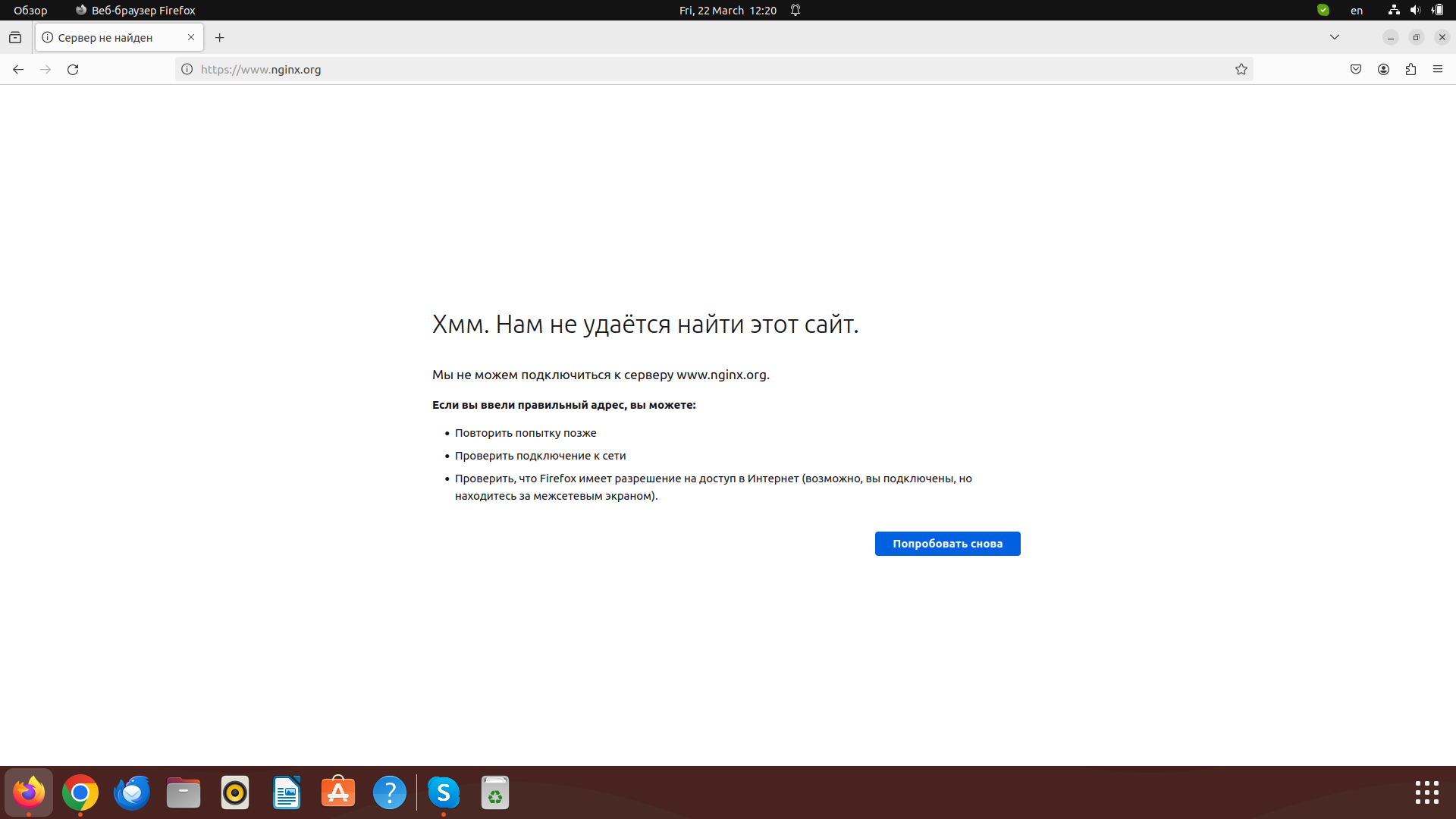This screenshot has width=1456, height=819.
Task: Launch Google Chrome from the dock
Action: (x=80, y=792)
